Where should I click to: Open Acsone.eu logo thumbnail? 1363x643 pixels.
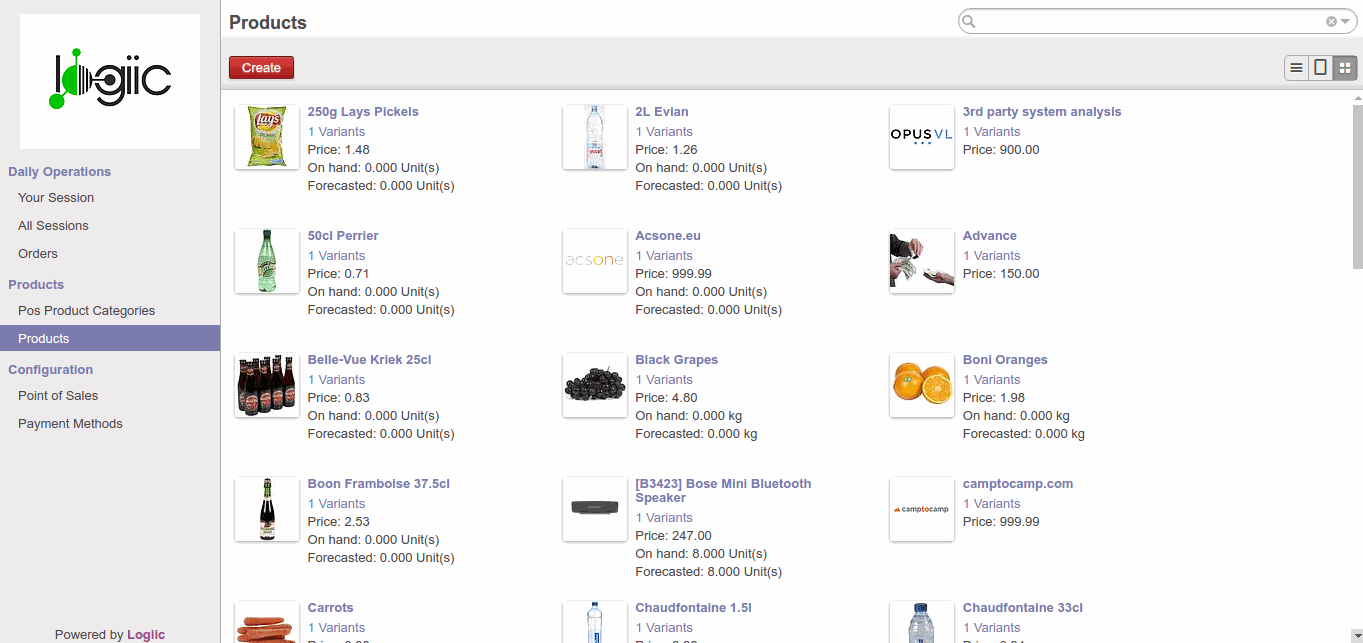point(595,261)
